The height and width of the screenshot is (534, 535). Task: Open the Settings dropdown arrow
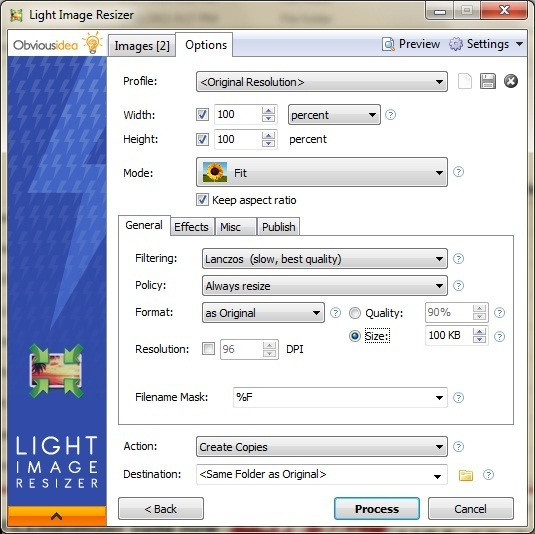pos(519,44)
